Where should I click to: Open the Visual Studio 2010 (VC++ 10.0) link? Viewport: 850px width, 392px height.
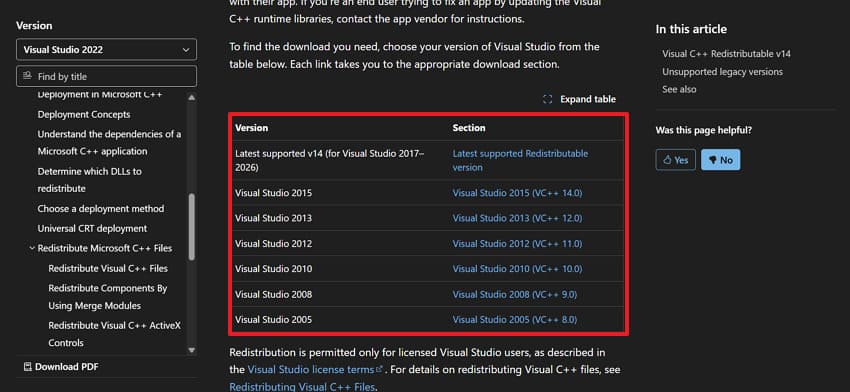point(517,269)
